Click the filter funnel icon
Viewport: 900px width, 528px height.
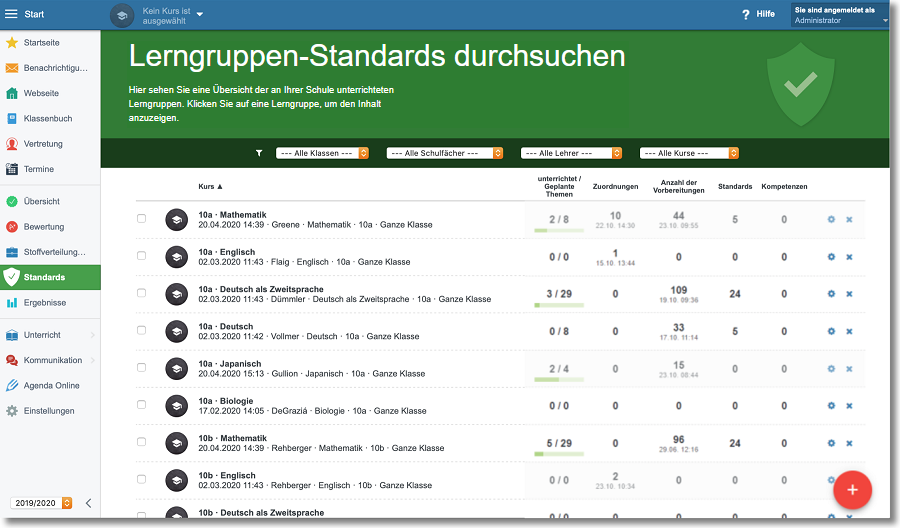[x=259, y=153]
